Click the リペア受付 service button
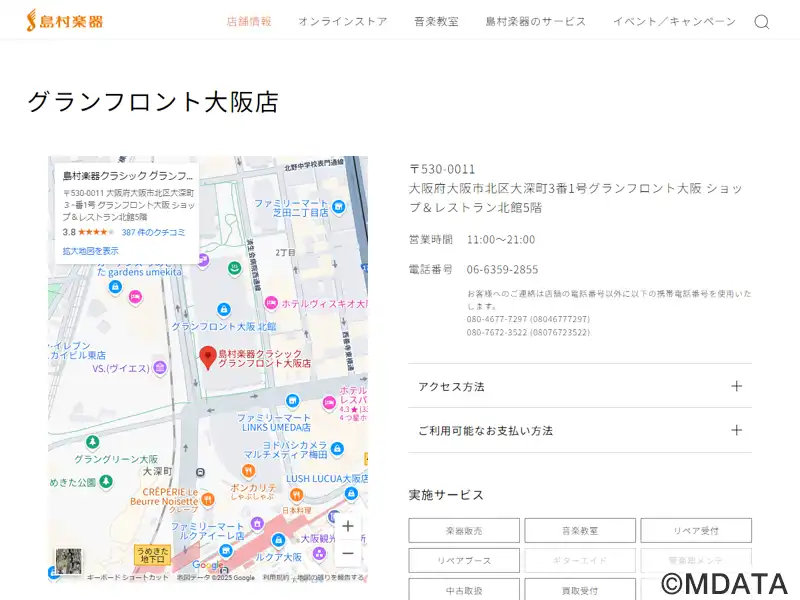The width and height of the screenshot is (800, 600). [696, 531]
